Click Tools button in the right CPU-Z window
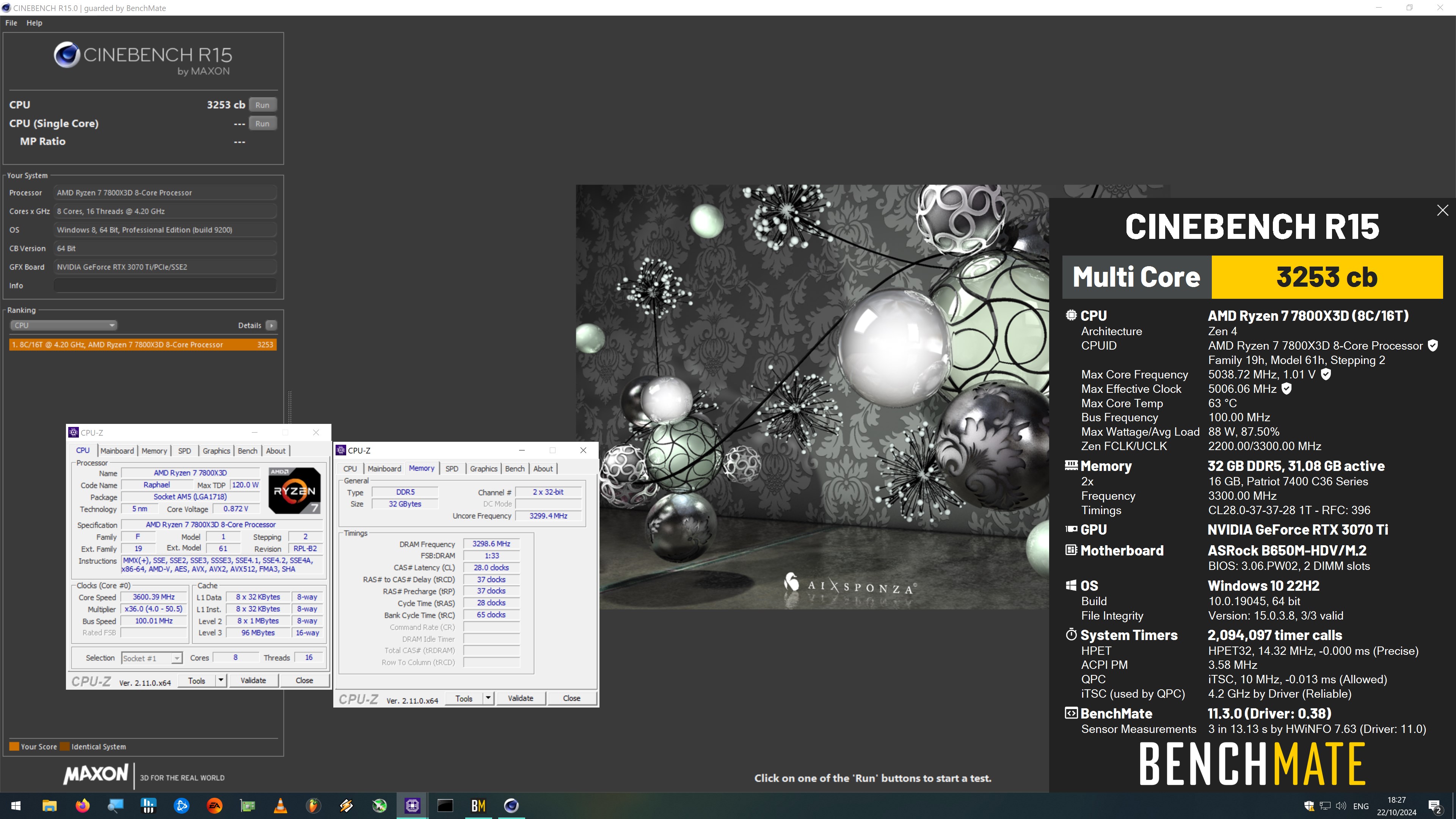 pyautogui.click(x=464, y=698)
